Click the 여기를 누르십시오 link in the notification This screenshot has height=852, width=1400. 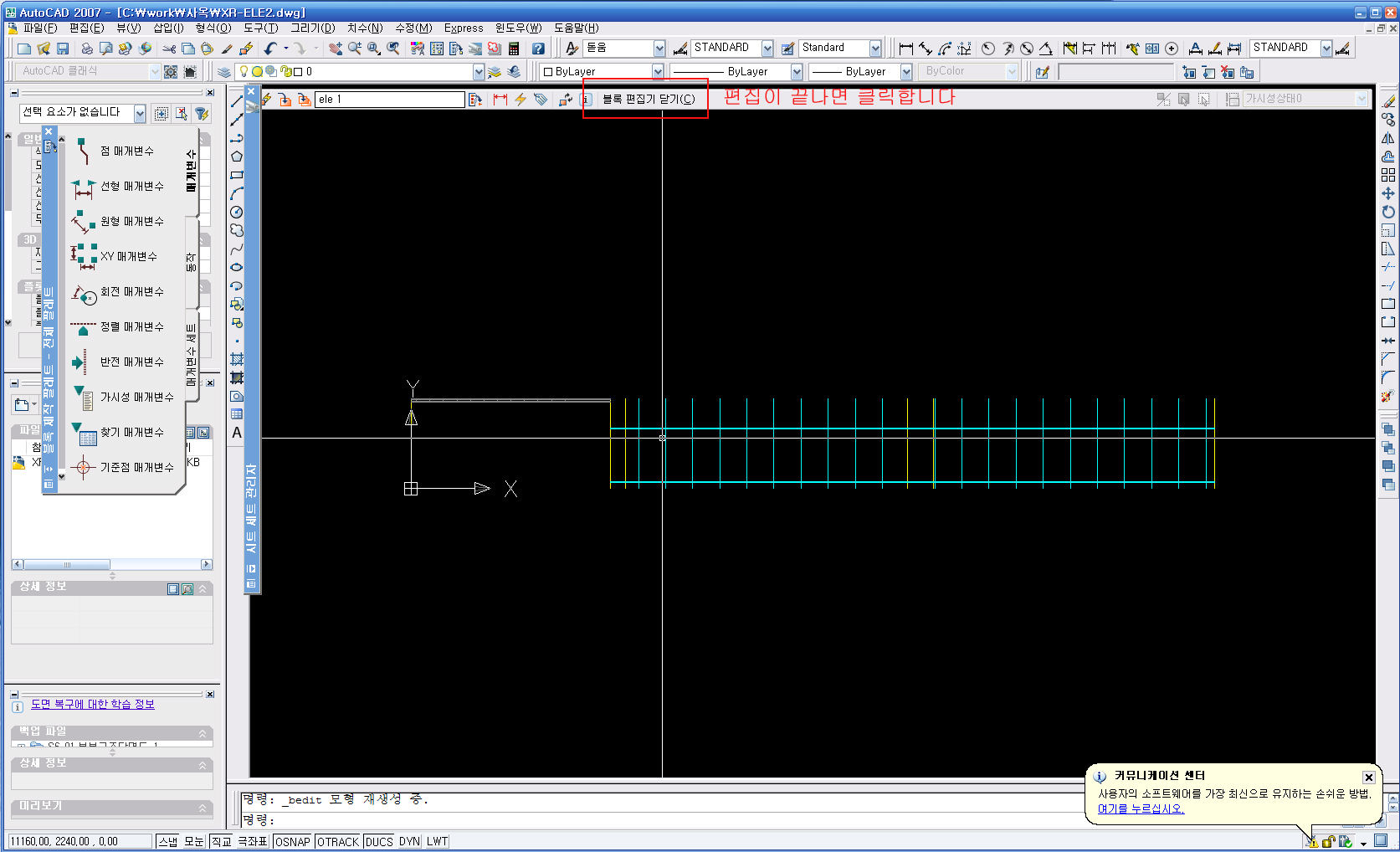[1140, 808]
